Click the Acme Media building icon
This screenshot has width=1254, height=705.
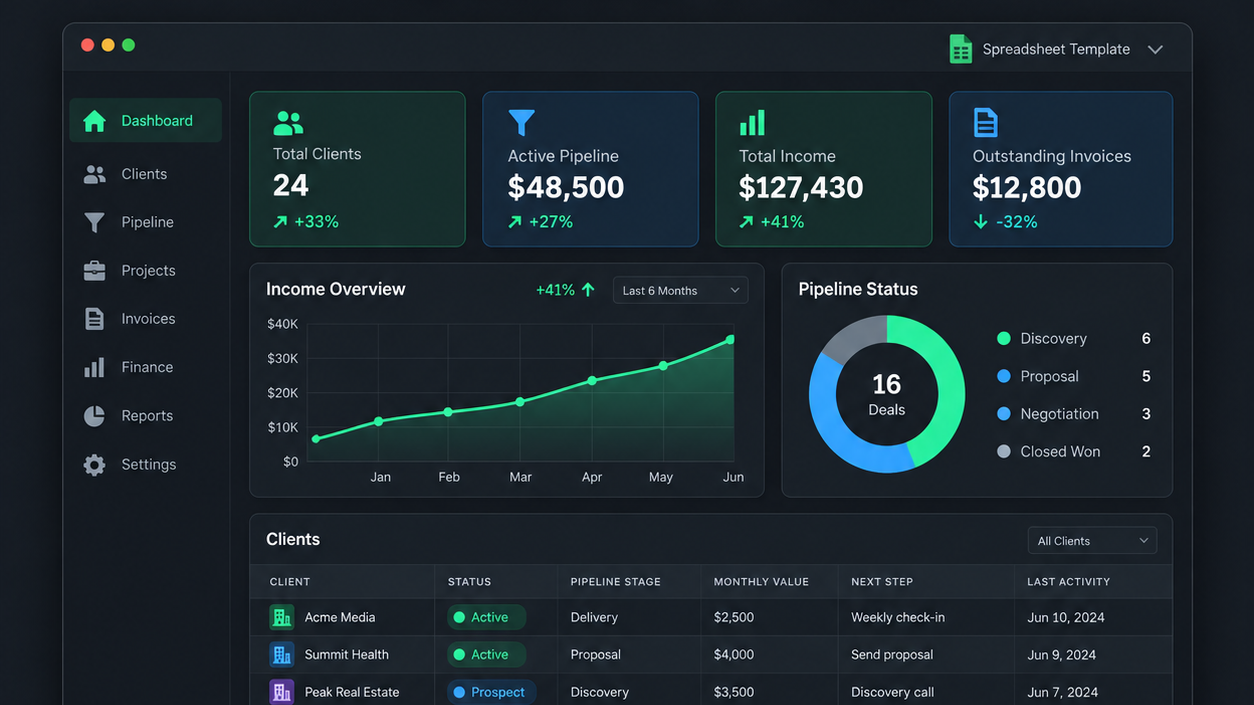click(x=281, y=617)
